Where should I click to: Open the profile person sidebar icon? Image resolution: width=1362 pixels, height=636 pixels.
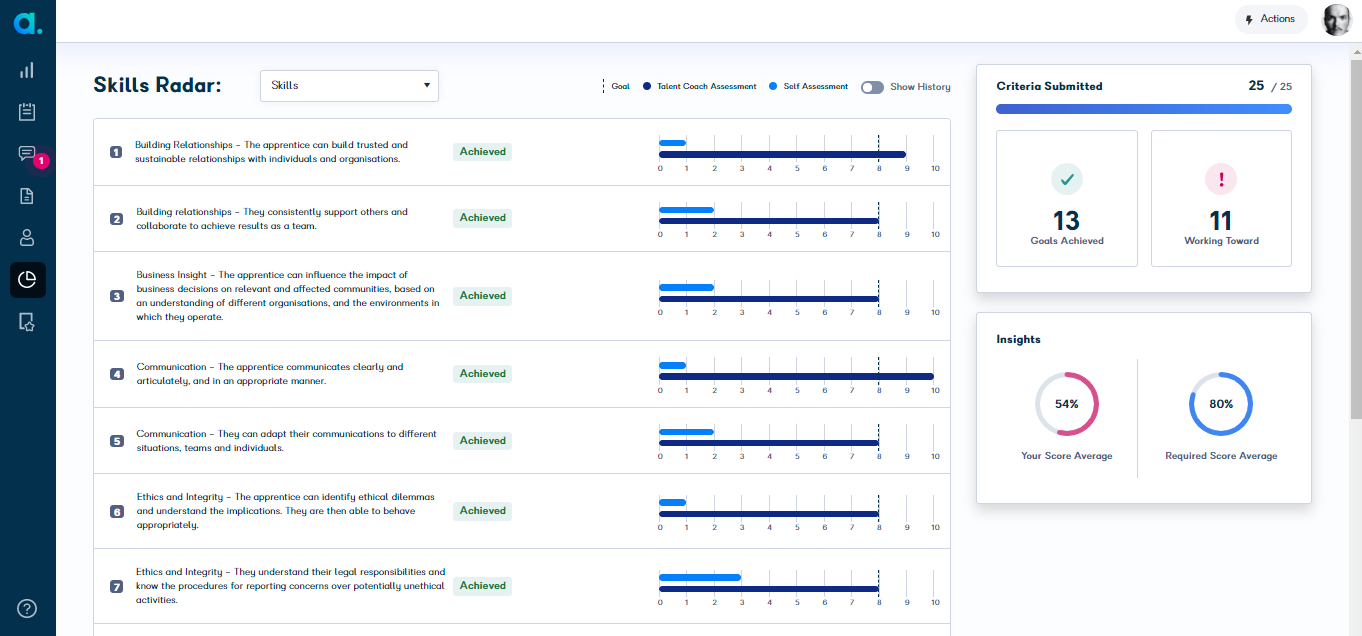[26, 237]
